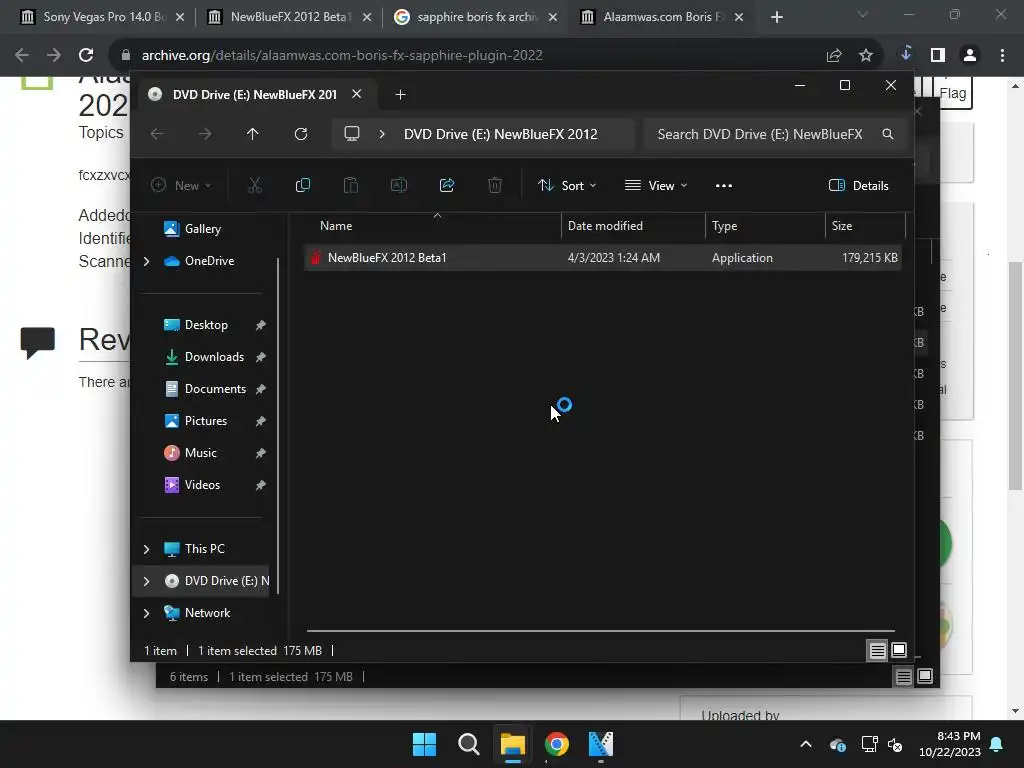Viewport: 1024px width, 768px height.
Task: Open Downloads in navigation pane
Action: pyautogui.click(x=214, y=357)
